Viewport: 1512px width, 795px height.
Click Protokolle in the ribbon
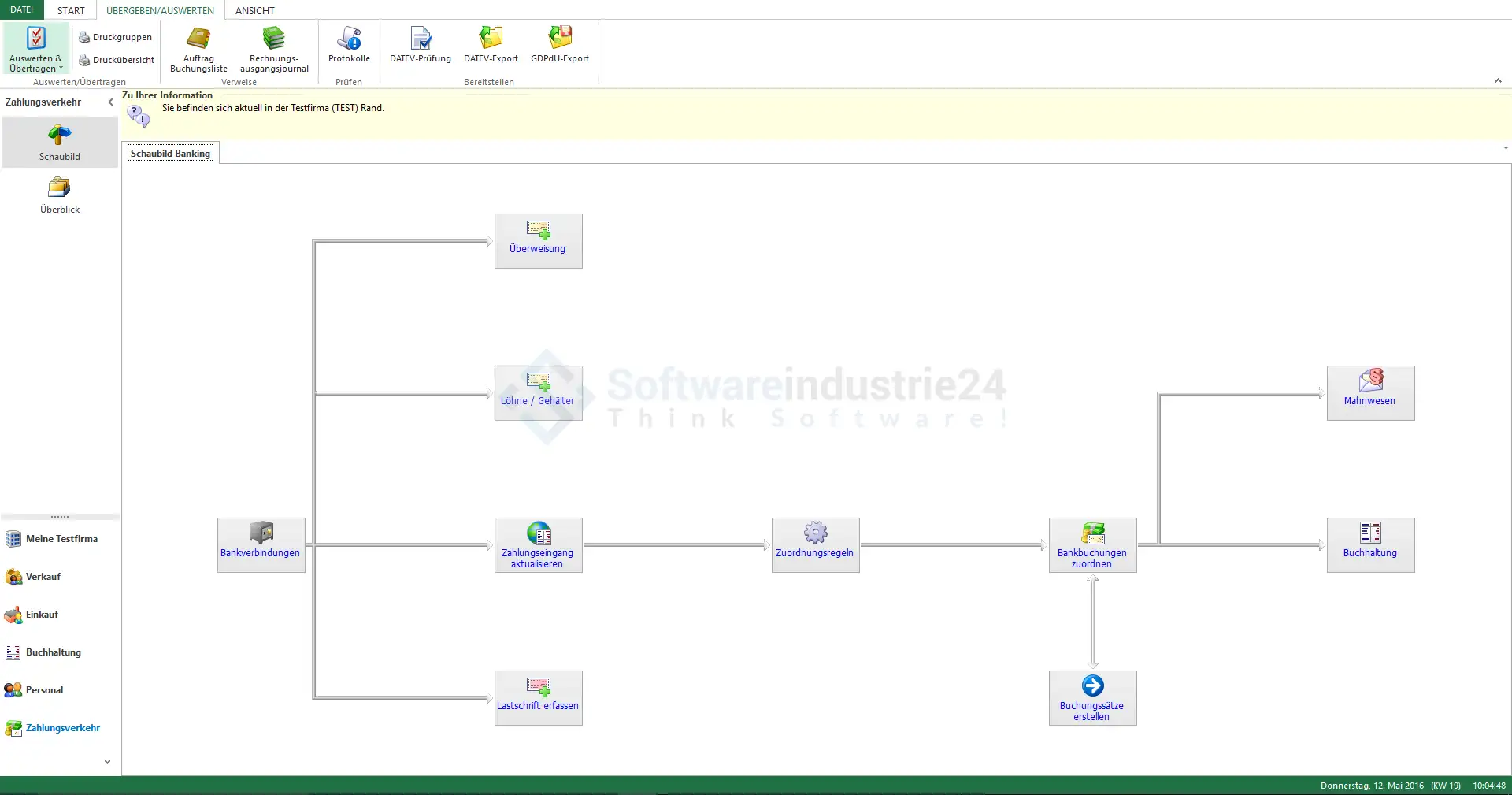pos(349,45)
